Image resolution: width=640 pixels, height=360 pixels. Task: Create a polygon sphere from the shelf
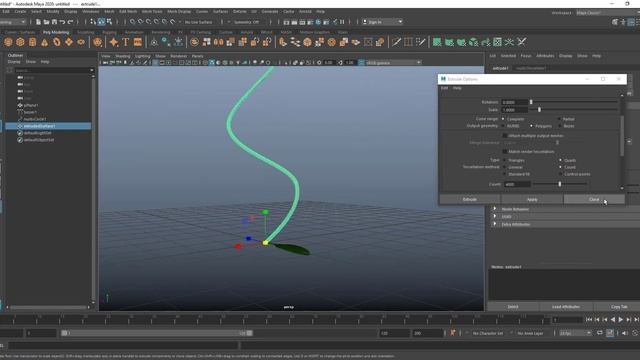click(x=8, y=42)
